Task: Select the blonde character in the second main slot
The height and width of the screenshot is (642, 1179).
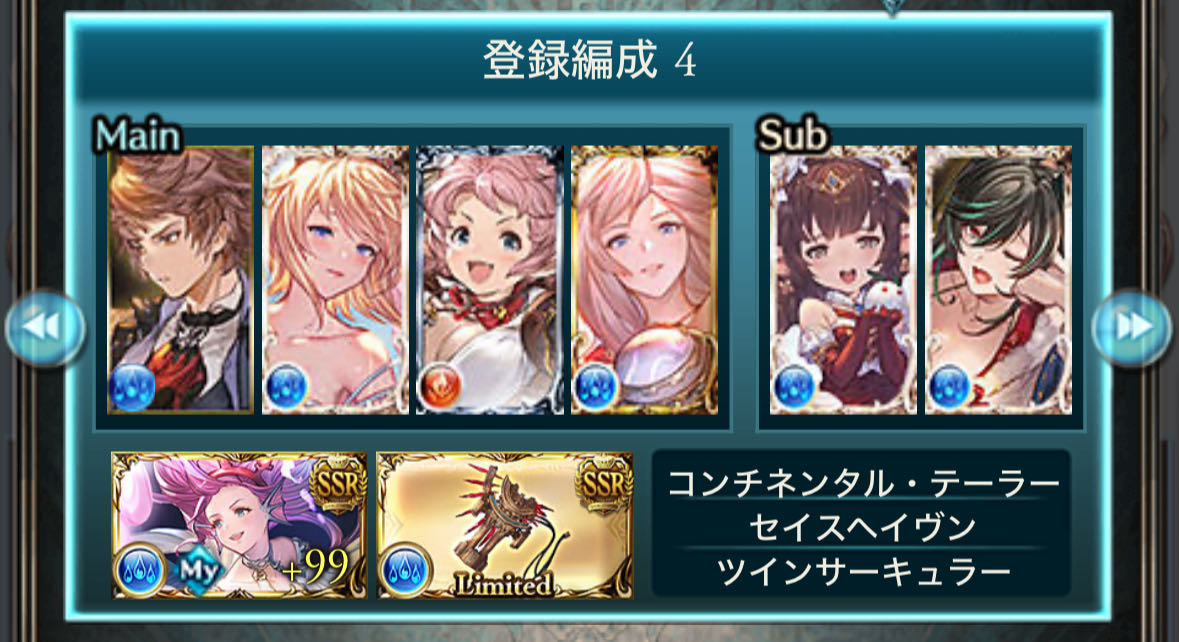Action: pyautogui.click(x=335, y=280)
